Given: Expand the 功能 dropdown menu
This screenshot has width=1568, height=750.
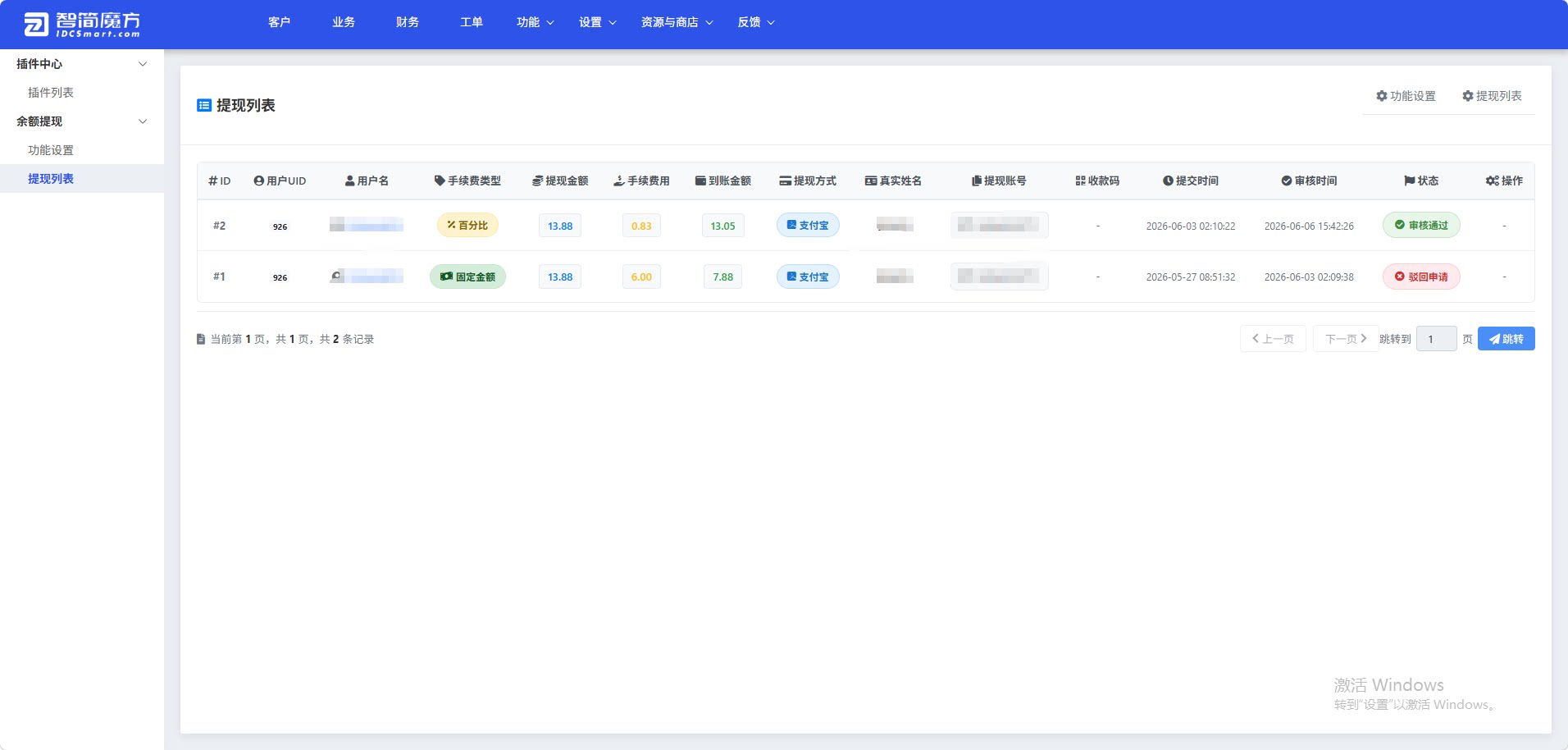Looking at the screenshot, I should pos(535,22).
